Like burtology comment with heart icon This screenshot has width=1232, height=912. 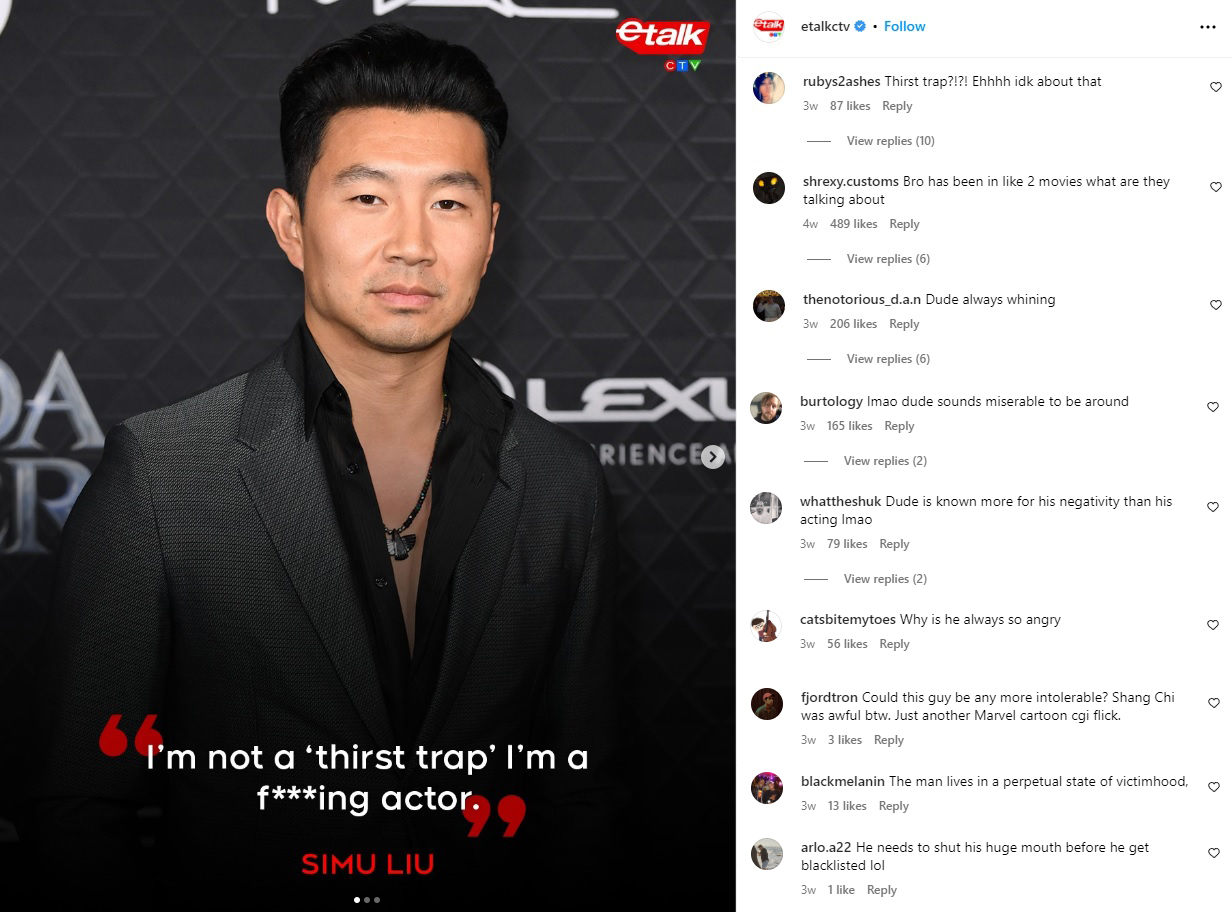coord(1212,407)
